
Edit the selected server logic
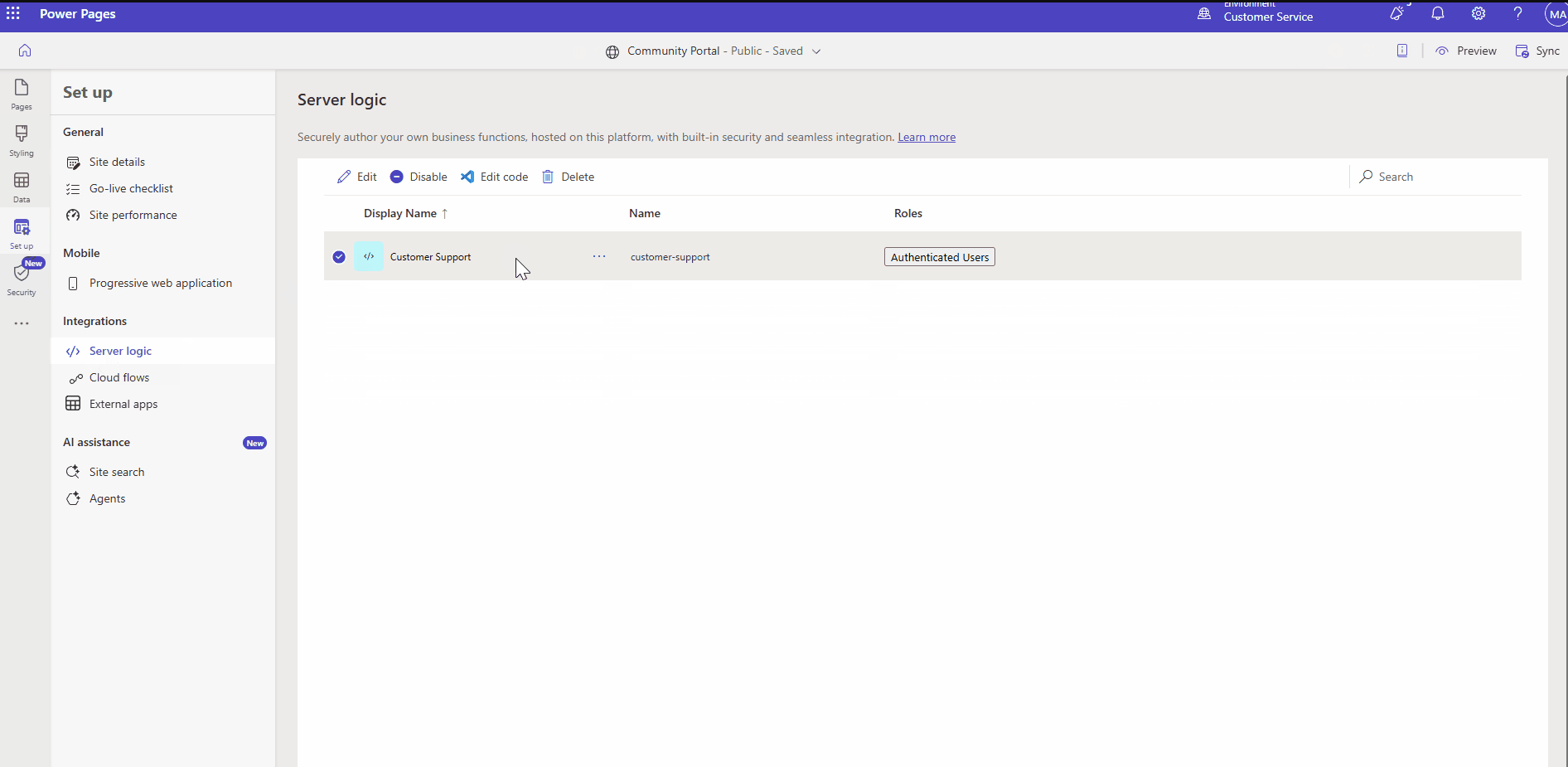356,177
